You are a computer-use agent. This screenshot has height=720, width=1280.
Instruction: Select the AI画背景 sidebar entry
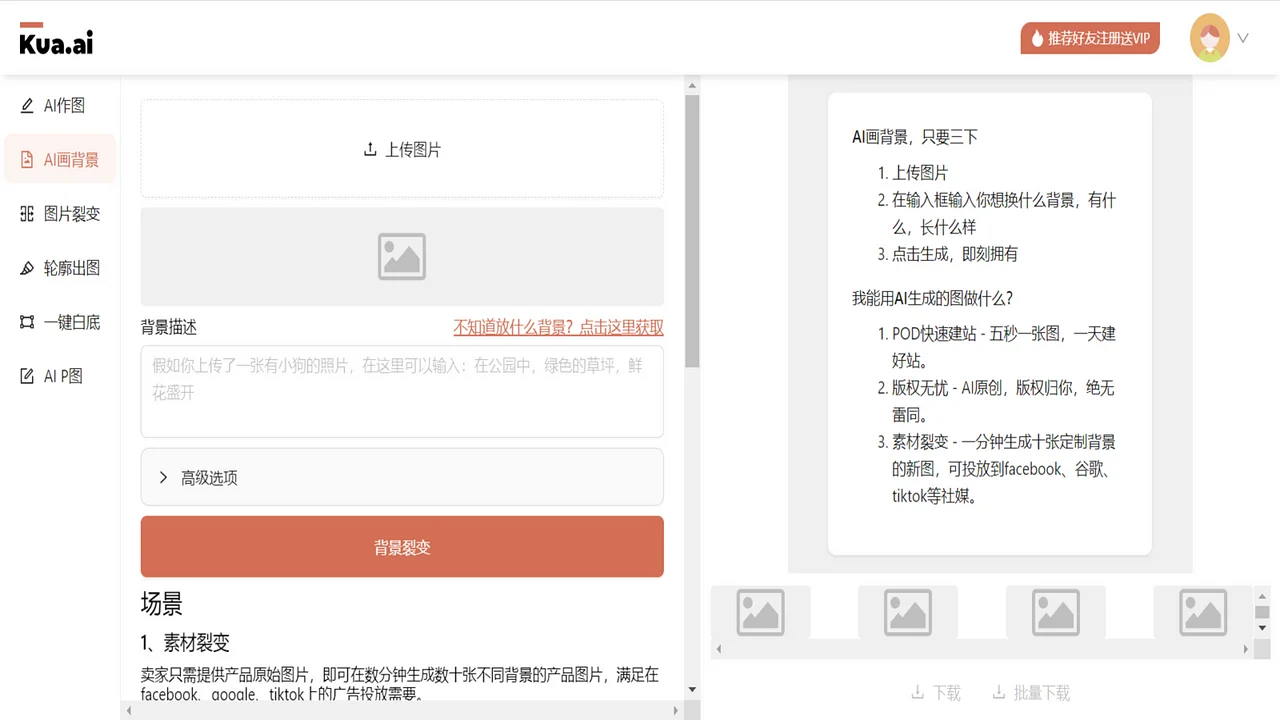point(61,159)
